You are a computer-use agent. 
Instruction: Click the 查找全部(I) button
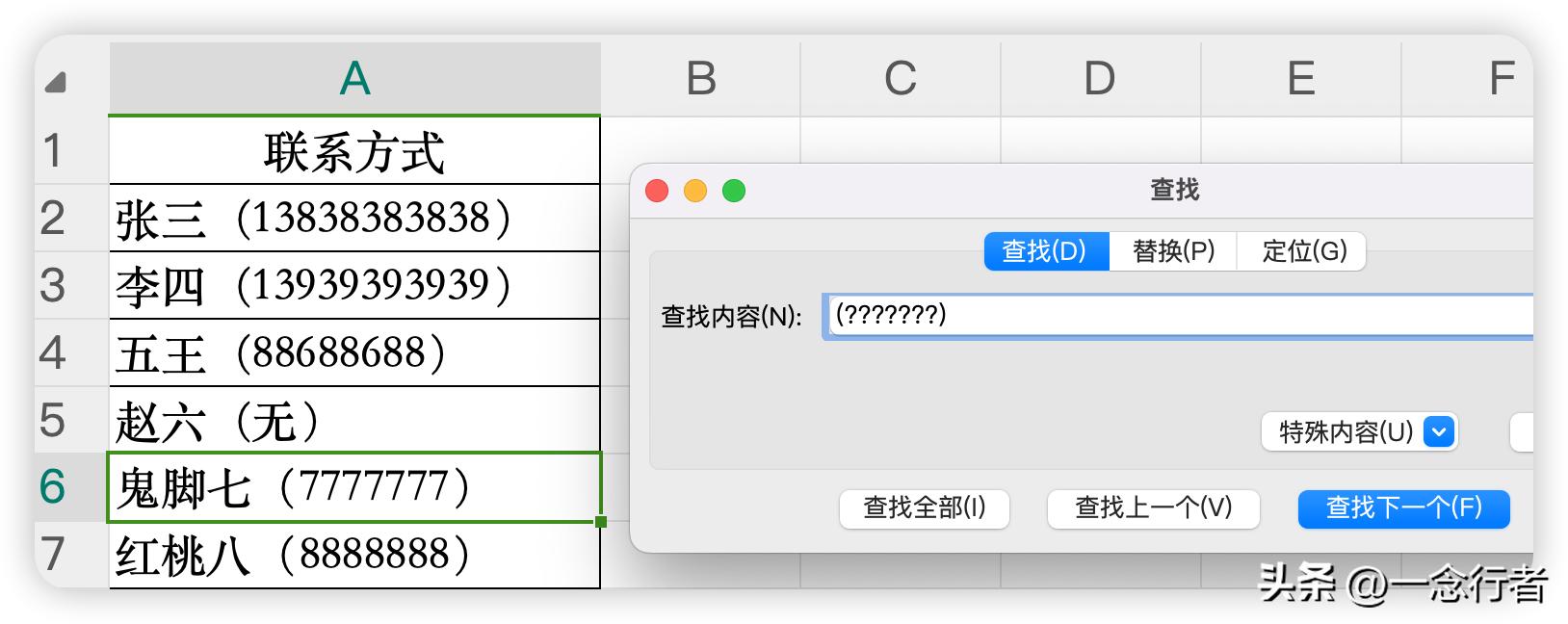(924, 508)
